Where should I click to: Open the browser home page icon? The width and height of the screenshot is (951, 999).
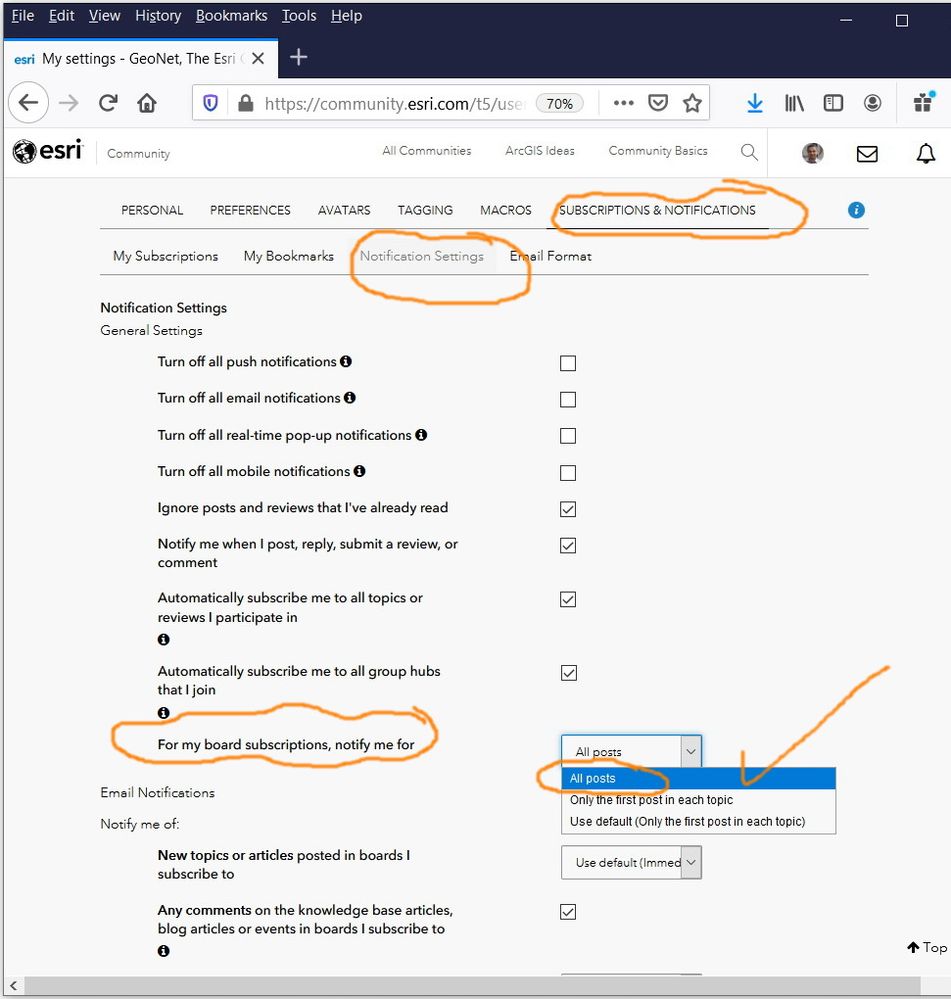click(147, 103)
